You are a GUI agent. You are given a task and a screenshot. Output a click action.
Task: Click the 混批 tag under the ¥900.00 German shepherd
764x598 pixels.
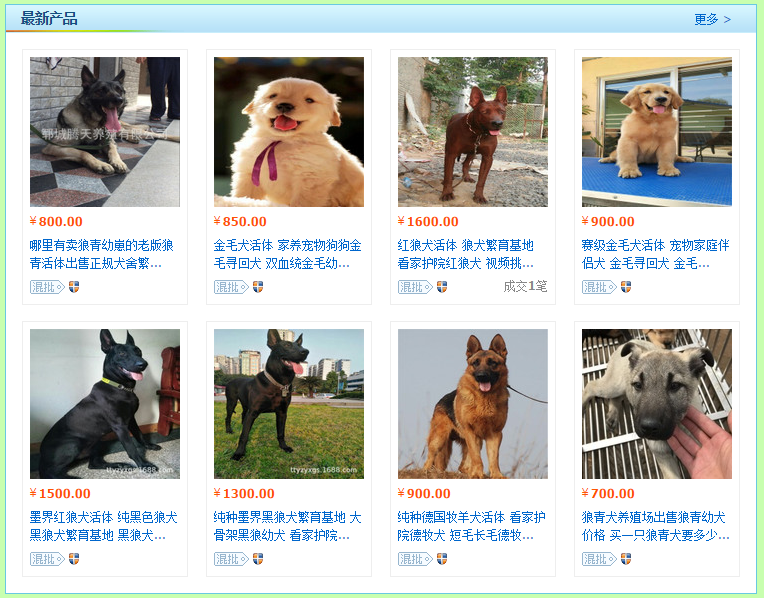pos(415,559)
